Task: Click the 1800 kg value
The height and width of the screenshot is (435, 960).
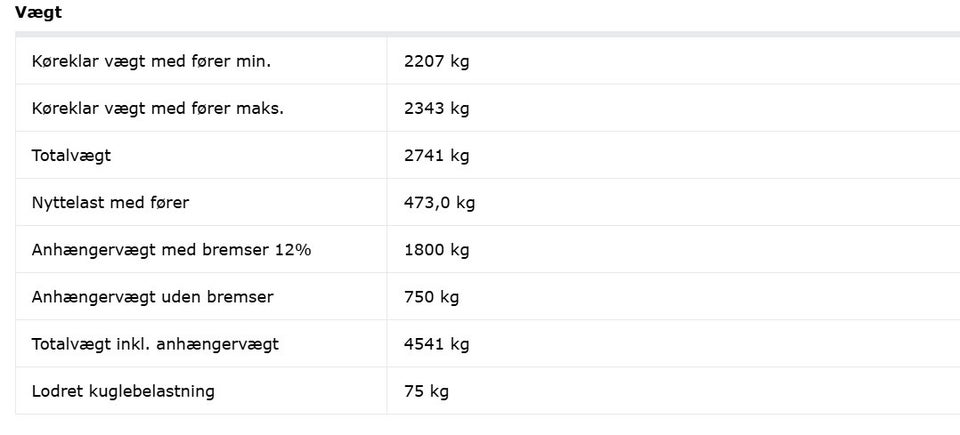Action: coord(436,249)
